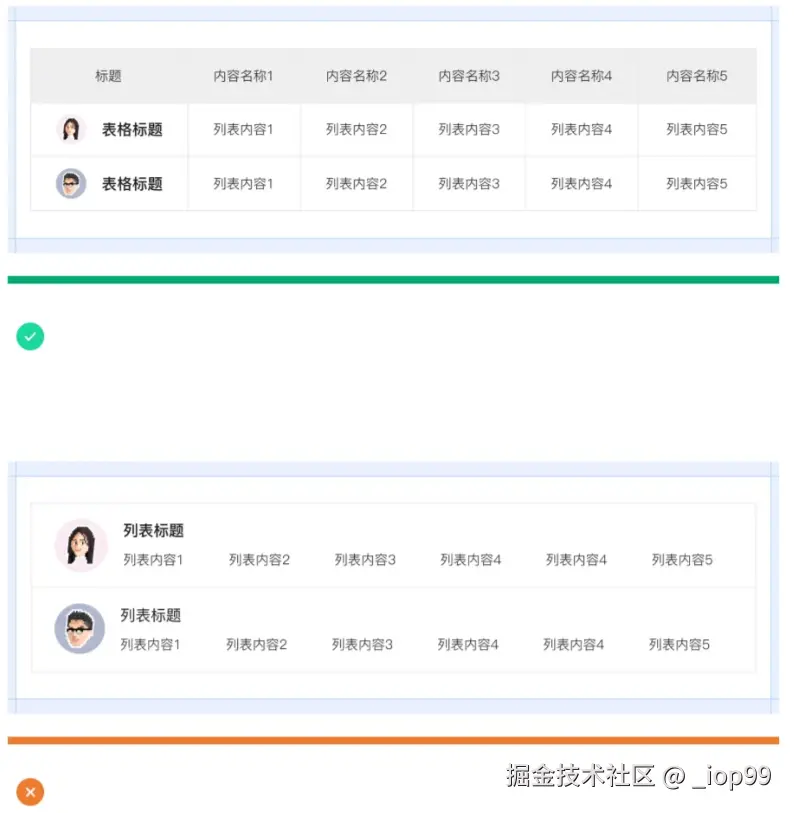Image resolution: width=794 pixels, height=813 pixels.
Task: Click 列表内容2 in glasses man's table row
Action: [356, 184]
